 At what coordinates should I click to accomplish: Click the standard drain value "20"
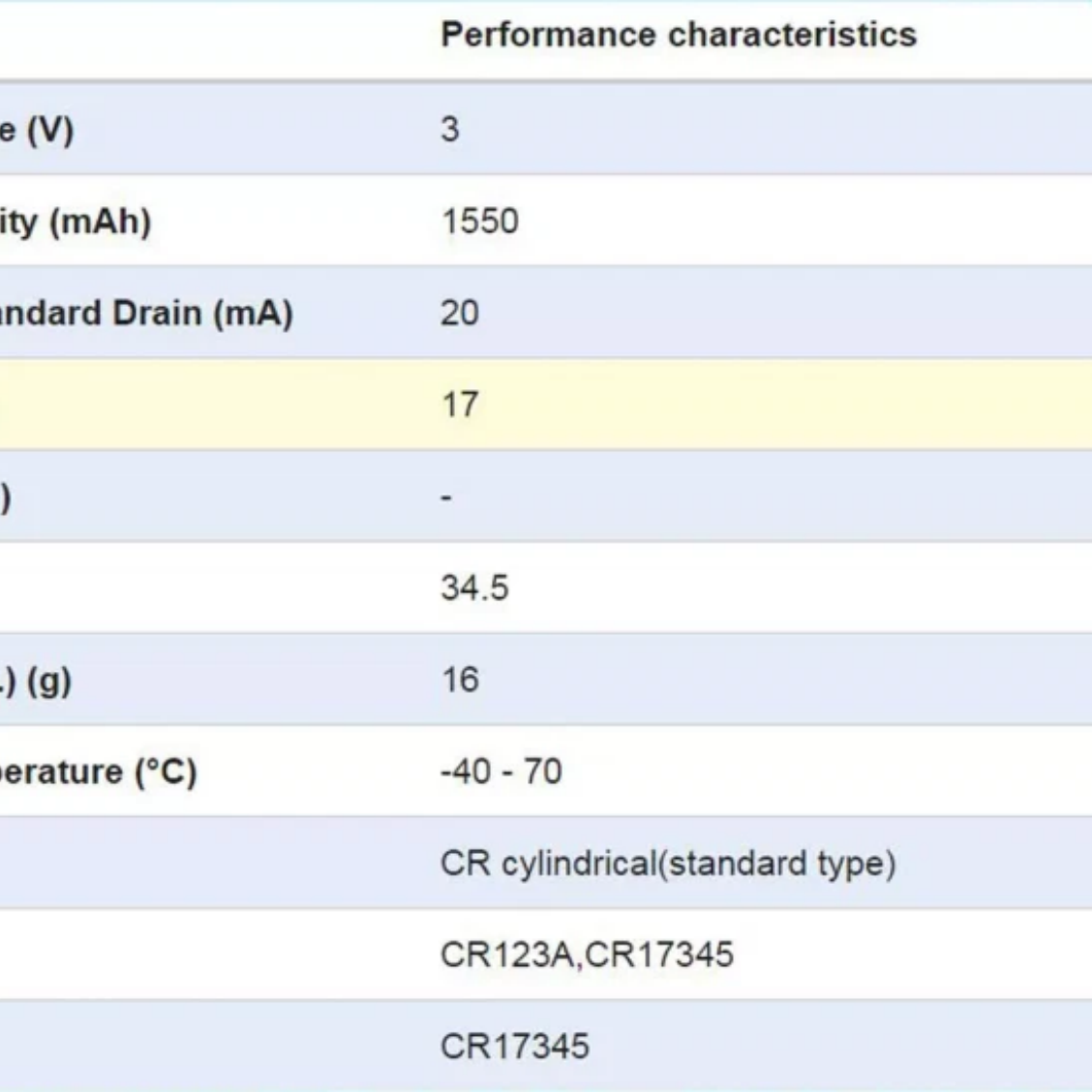[x=460, y=314]
